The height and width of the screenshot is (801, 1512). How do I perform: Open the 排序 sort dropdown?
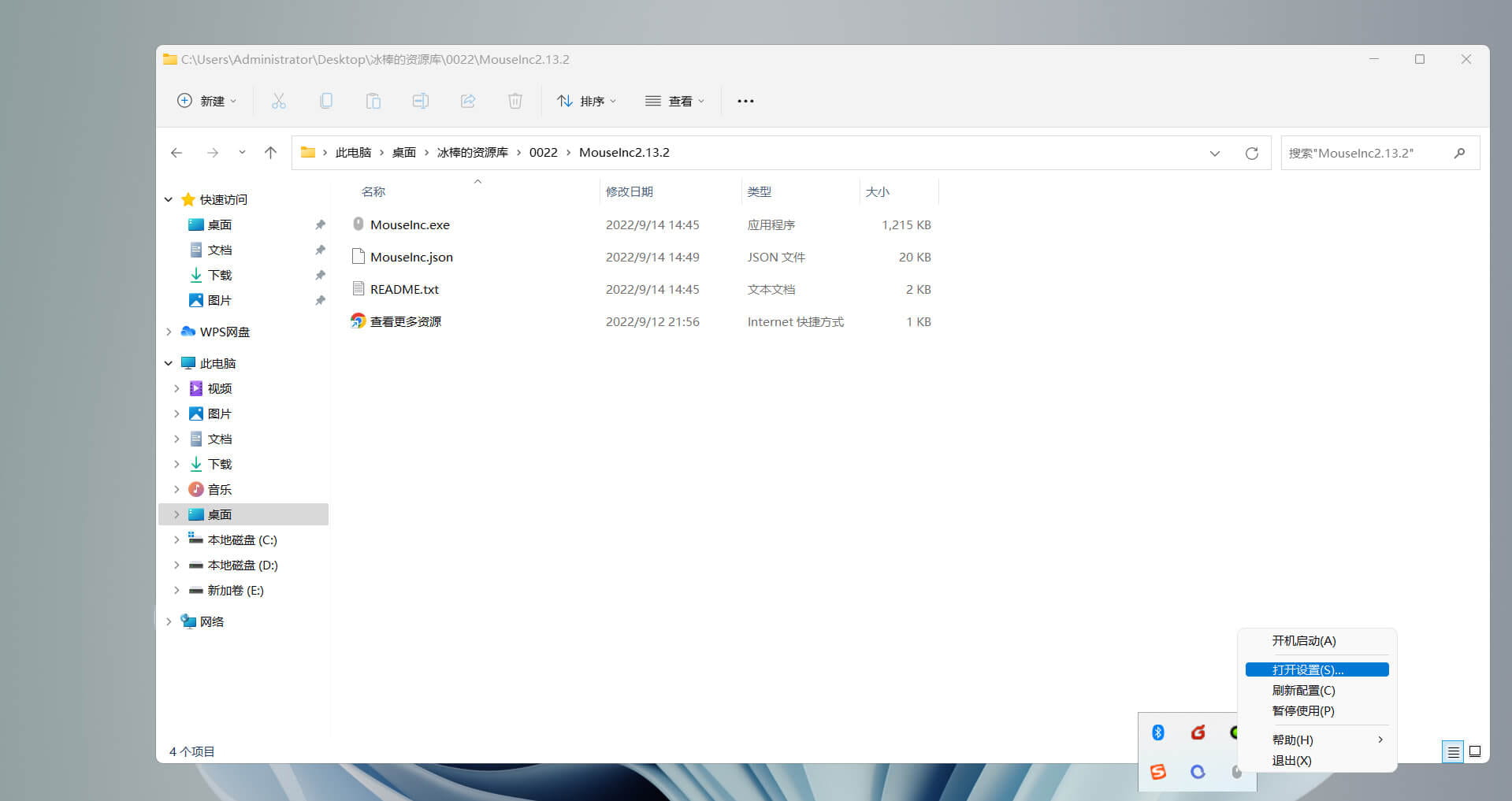pos(587,101)
